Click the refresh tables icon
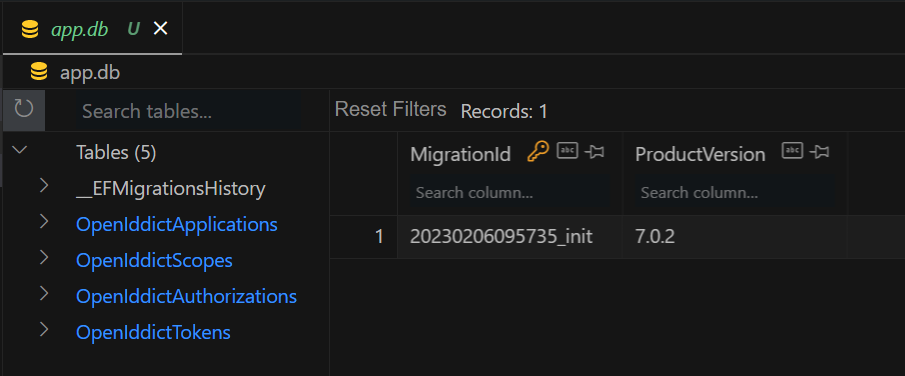 click(x=24, y=109)
